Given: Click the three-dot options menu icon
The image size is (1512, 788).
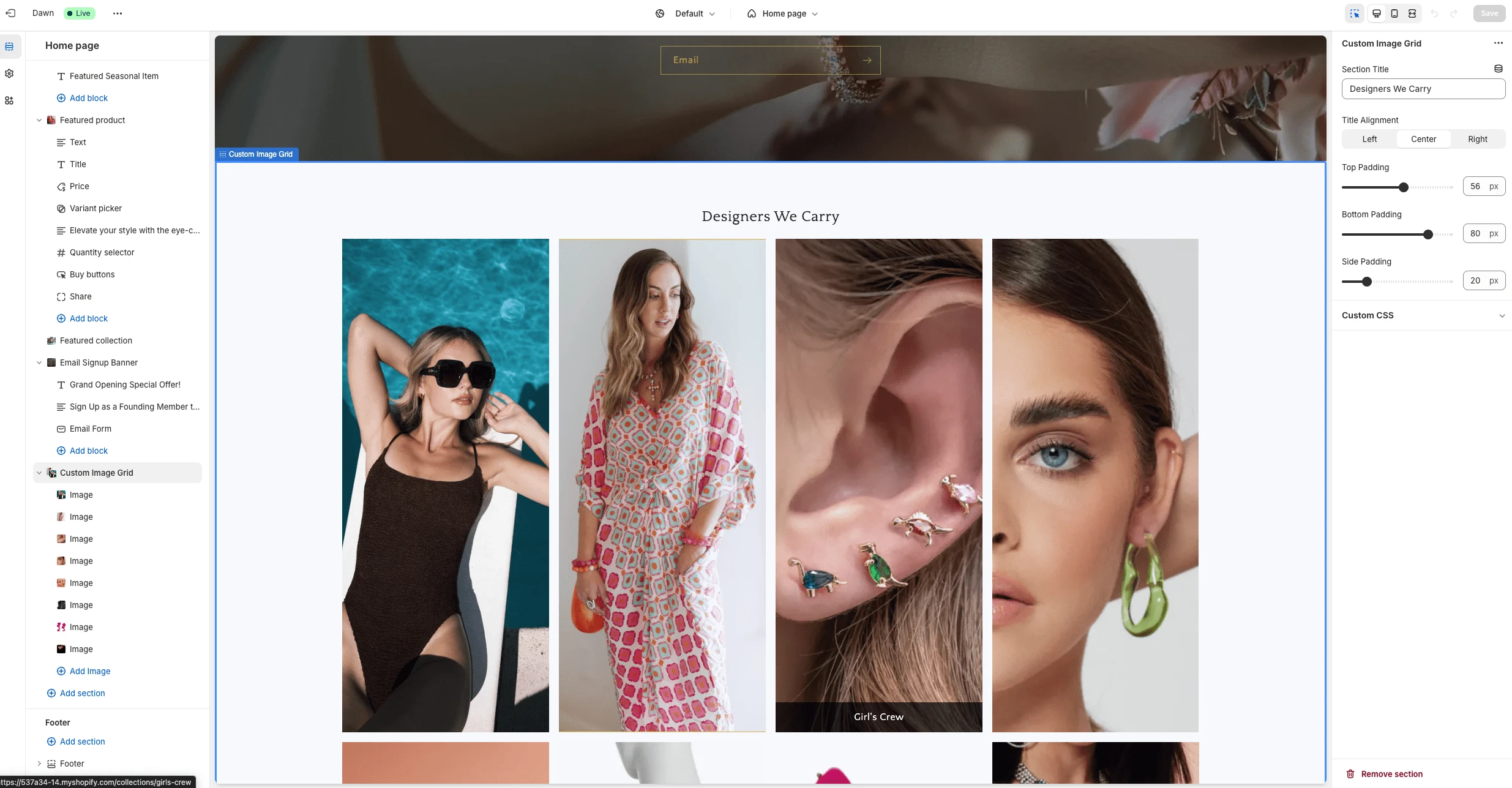Looking at the screenshot, I should (117, 13).
